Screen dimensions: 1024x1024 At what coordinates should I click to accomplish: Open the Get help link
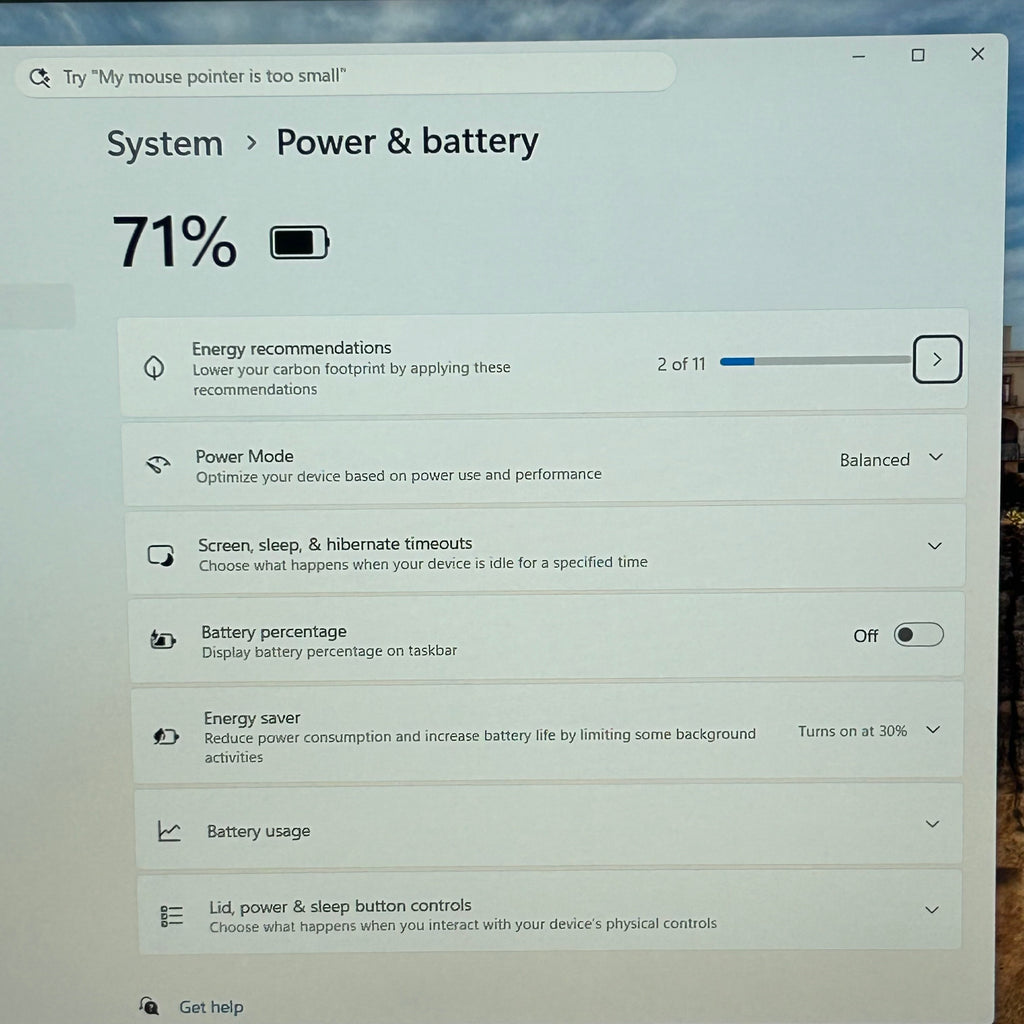pos(211,1006)
